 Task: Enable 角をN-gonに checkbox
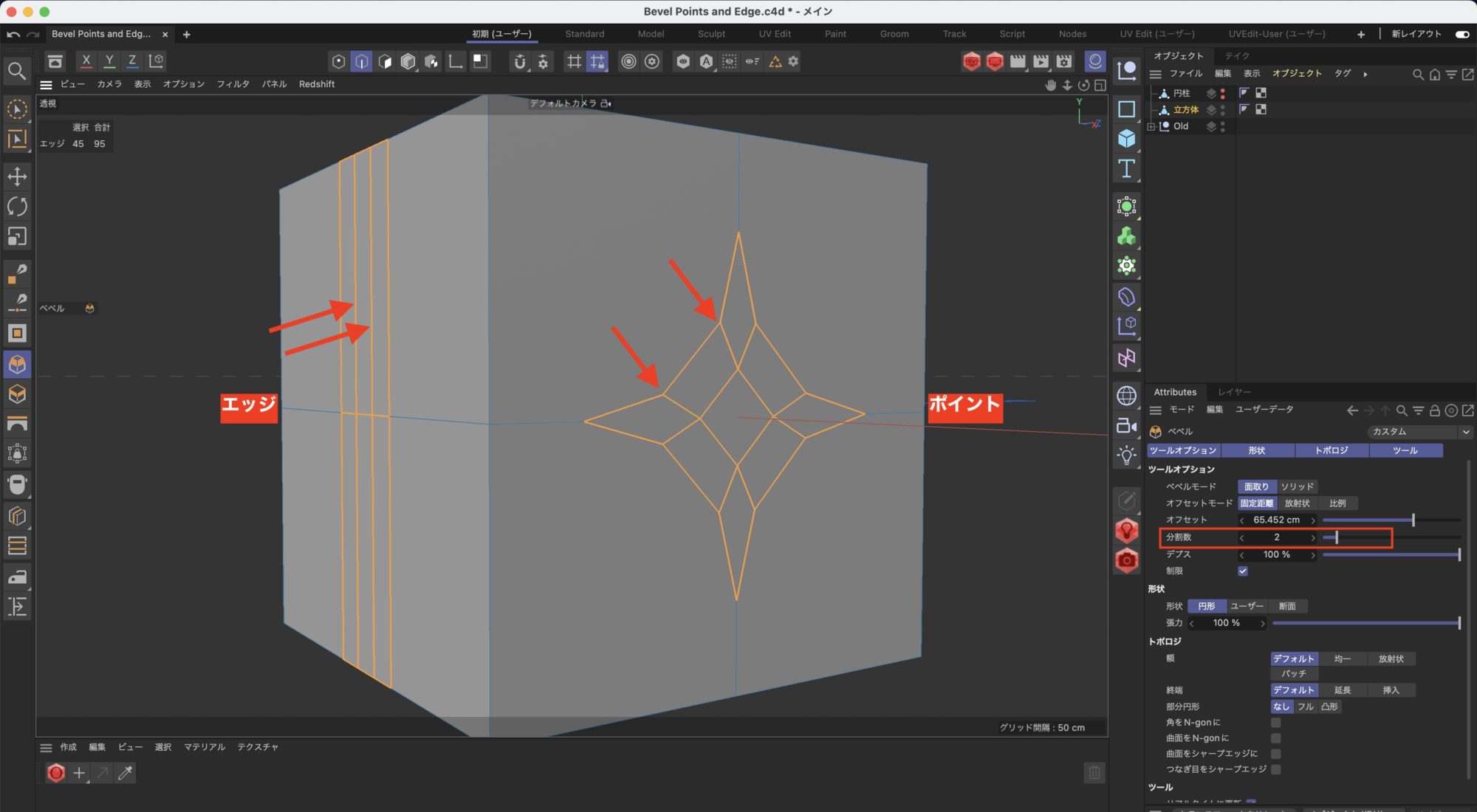(1275, 723)
